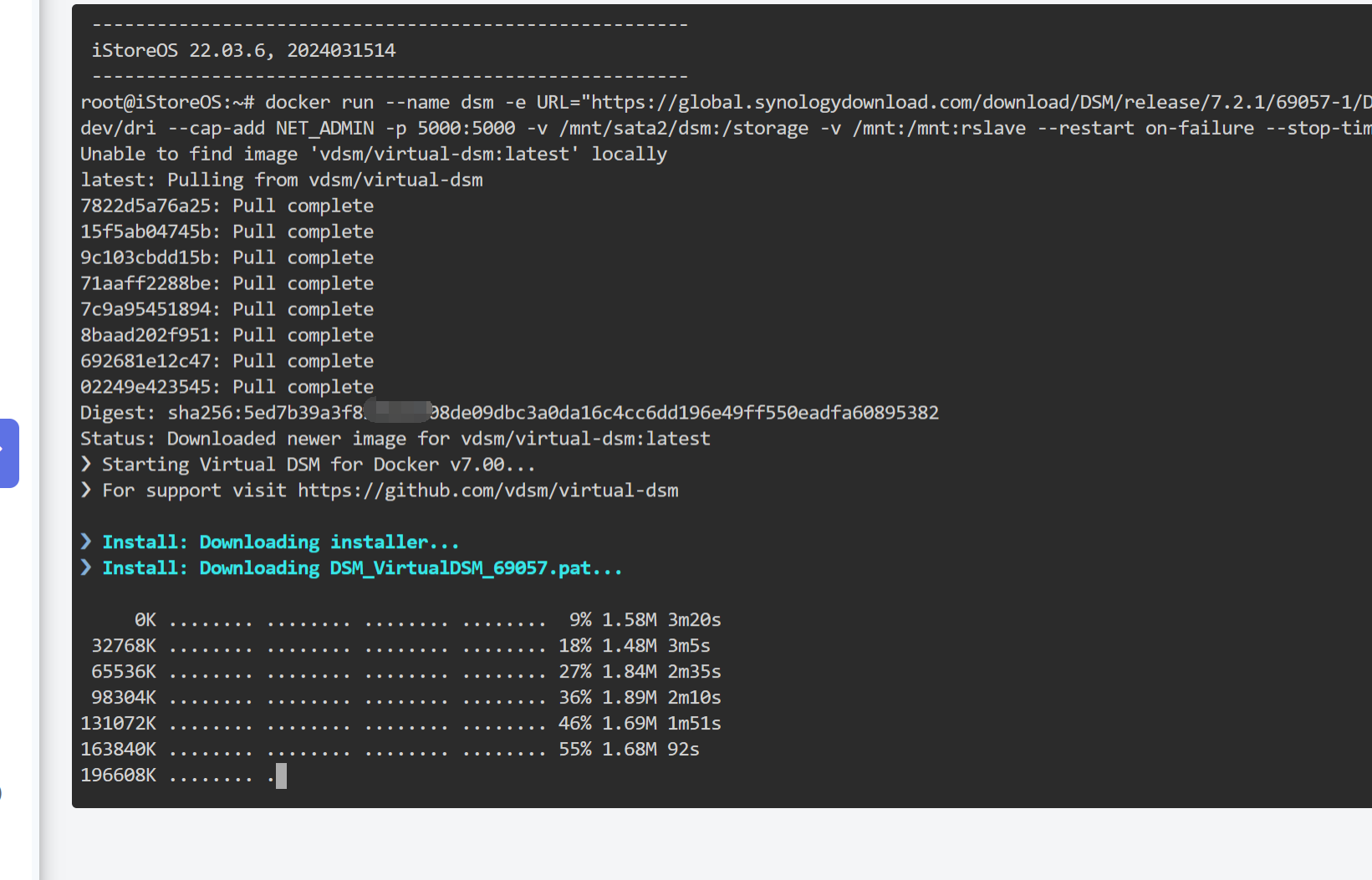This screenshot has height=880, width=1372.
Task: Click the '692681e12c47: Pull complete' line
Action: click(227, 362)
